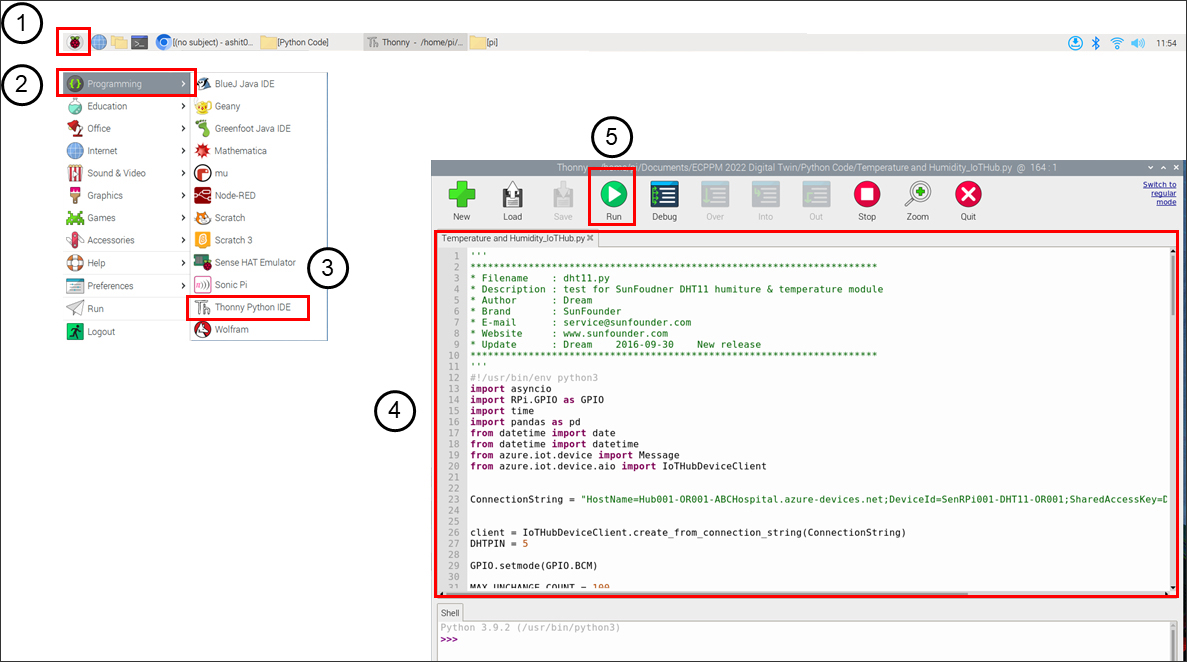Launch Greenfoot Java IDE
This screenshot has width=1187, height=662.
(x=259, y=128)
